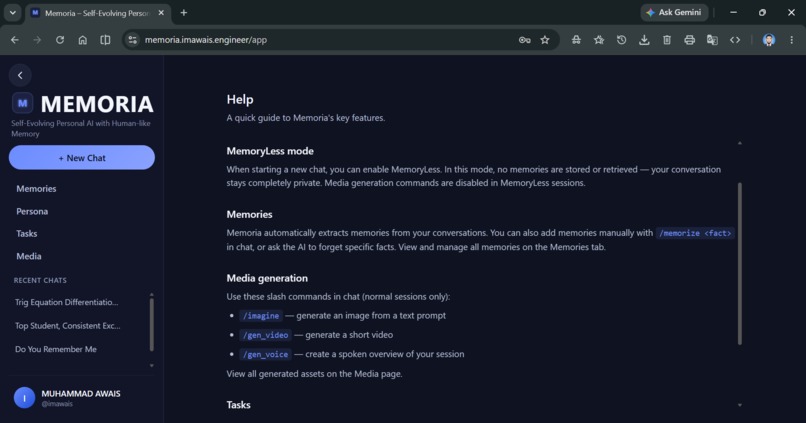Screen dimensions: 806x423
Task: Open the Tasks page in sidebar
Action: (x=26, y=233)
